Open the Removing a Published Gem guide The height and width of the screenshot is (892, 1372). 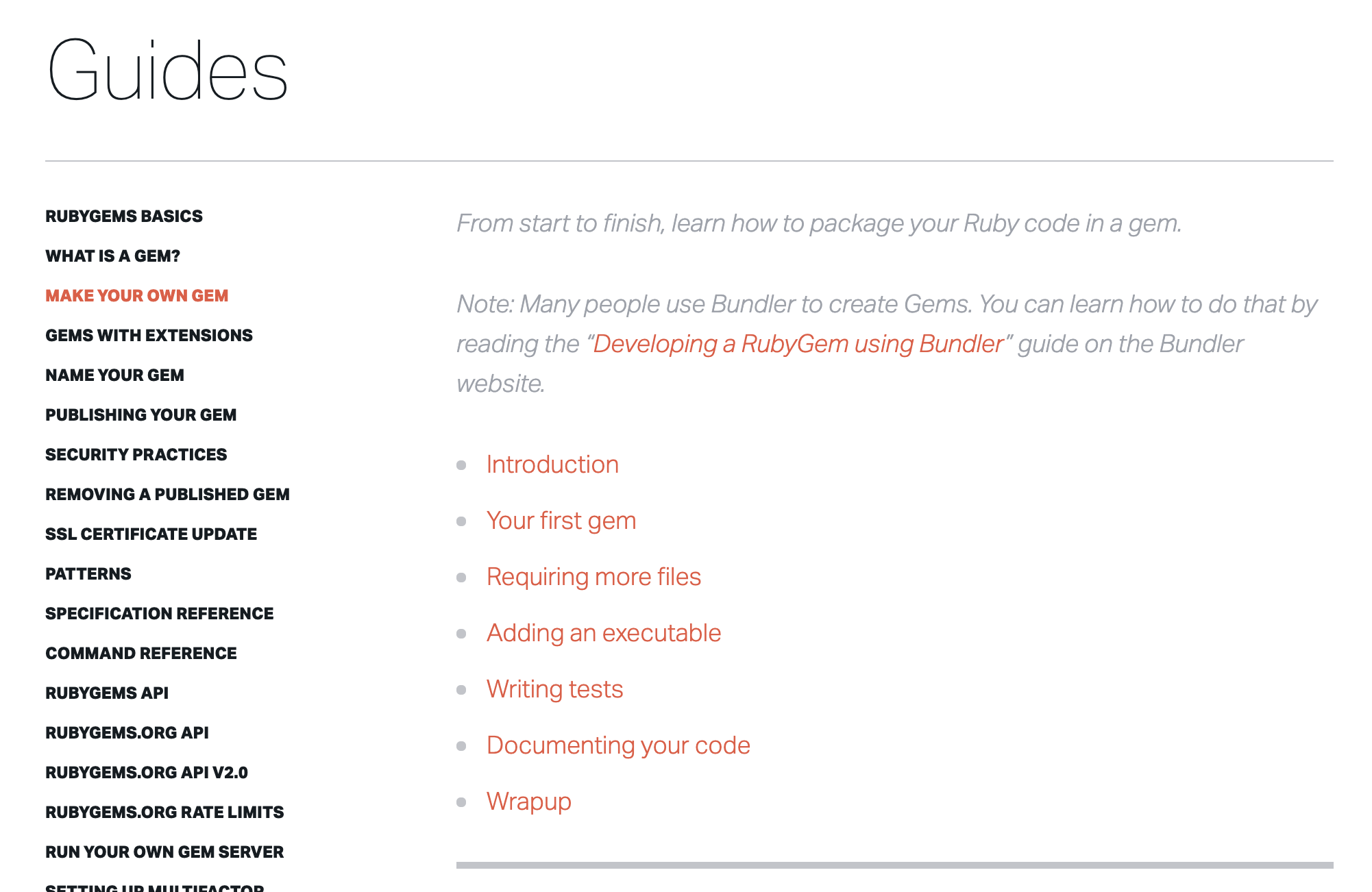coord(167,495)
